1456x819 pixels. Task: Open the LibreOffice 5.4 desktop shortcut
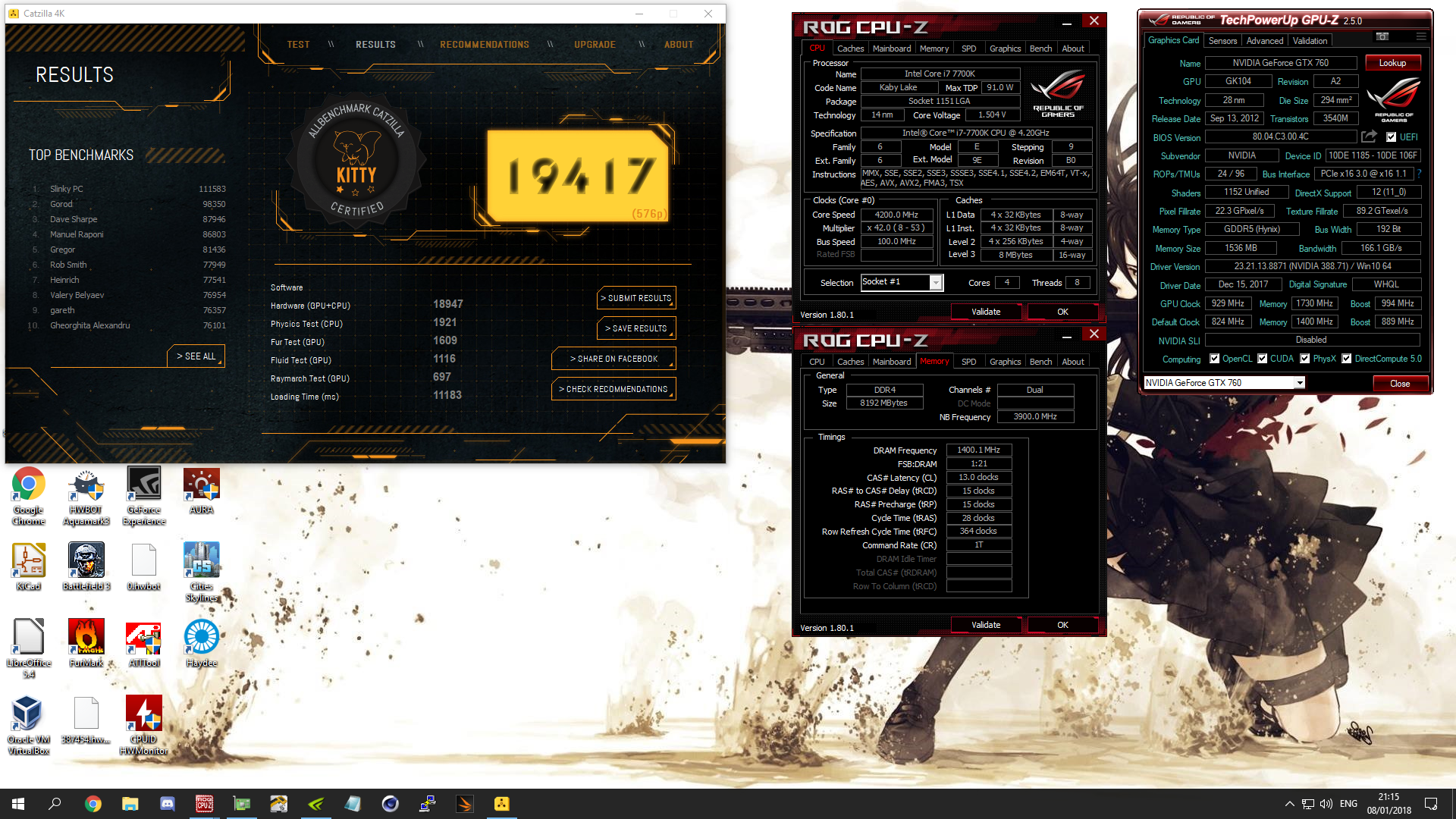(29, 648)
